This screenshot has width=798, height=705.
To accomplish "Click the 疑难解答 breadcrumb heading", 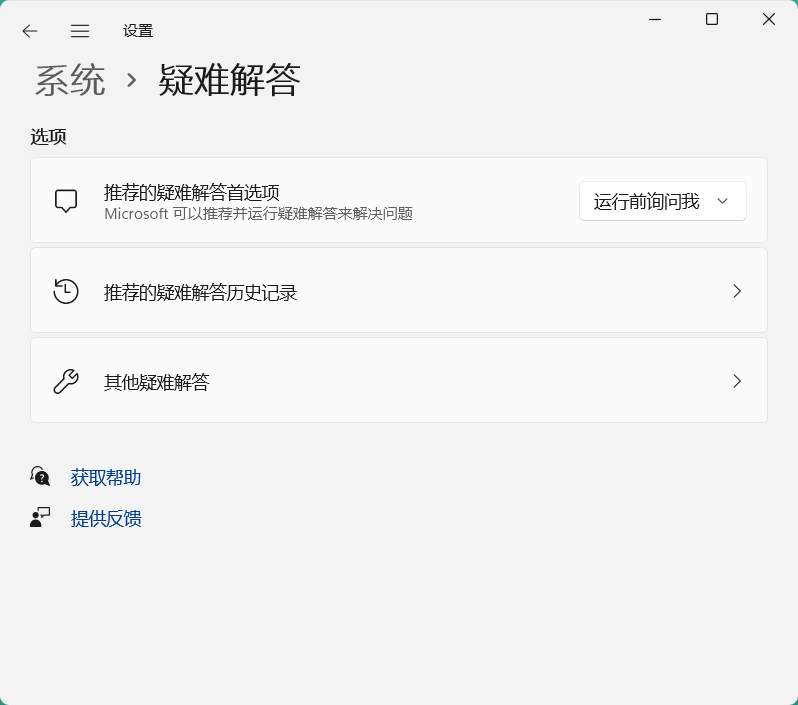I will (229, 80).
